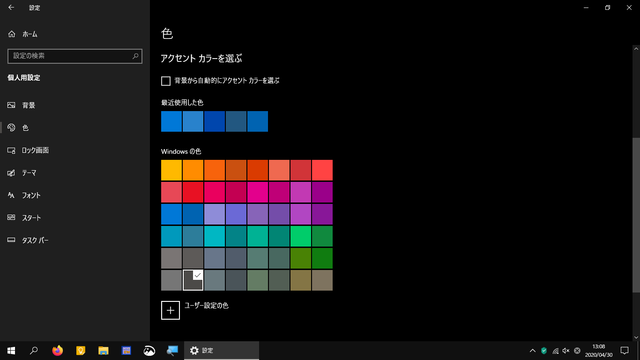This screenshot has height=360, width=640.
Task: Choose the olive tan swatch in last row
Action: coord(300,280)
